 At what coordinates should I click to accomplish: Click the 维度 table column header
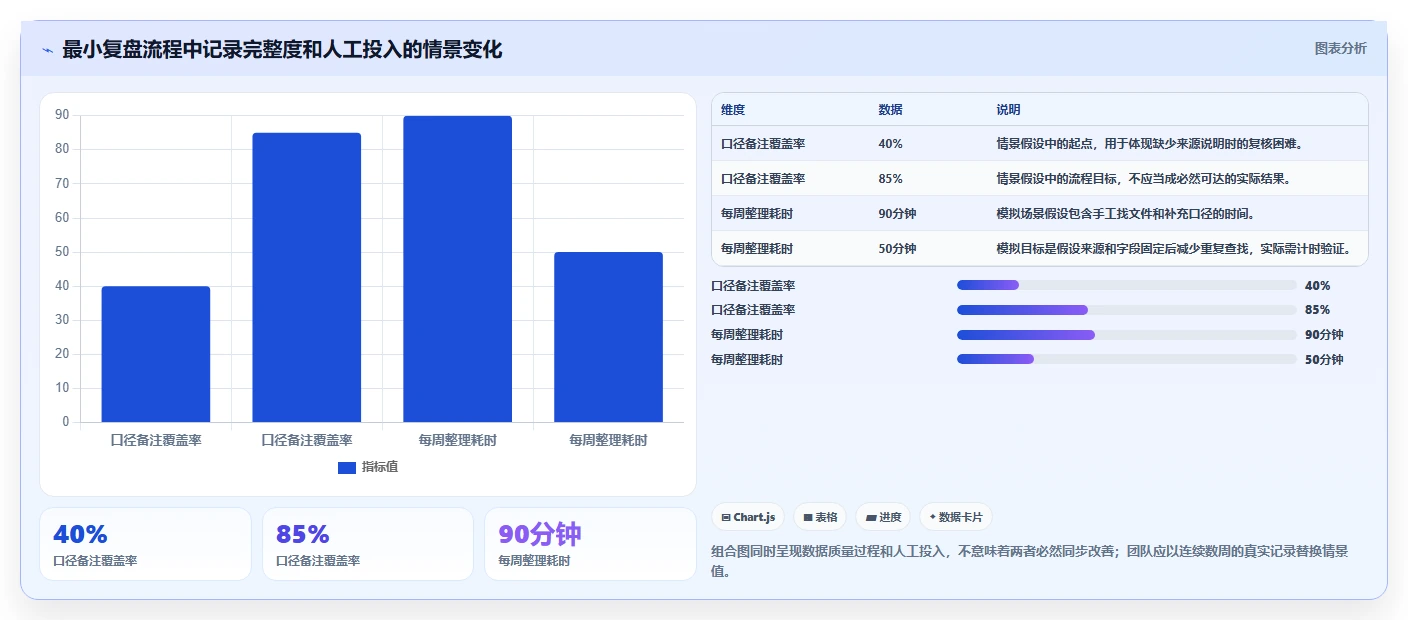[733, 110]
